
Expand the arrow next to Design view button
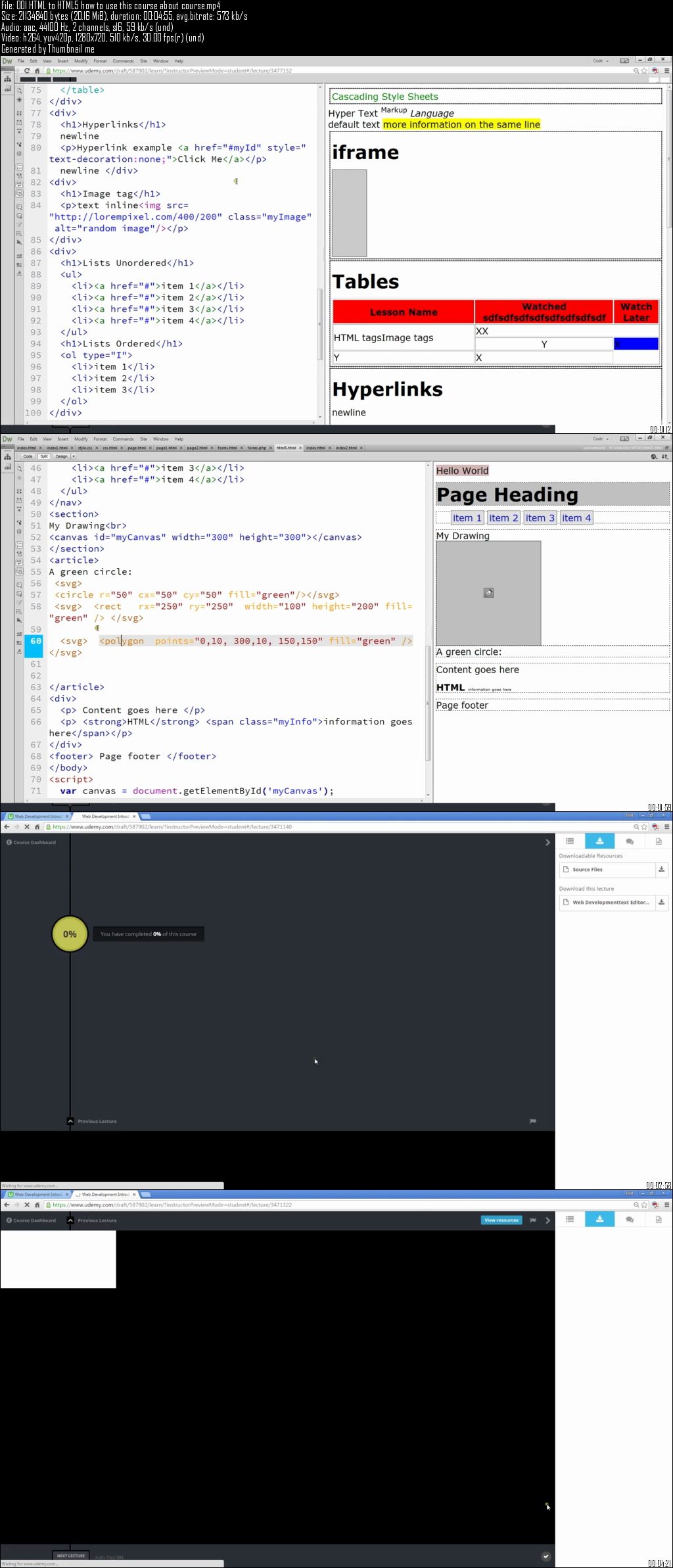coord(74,456)
